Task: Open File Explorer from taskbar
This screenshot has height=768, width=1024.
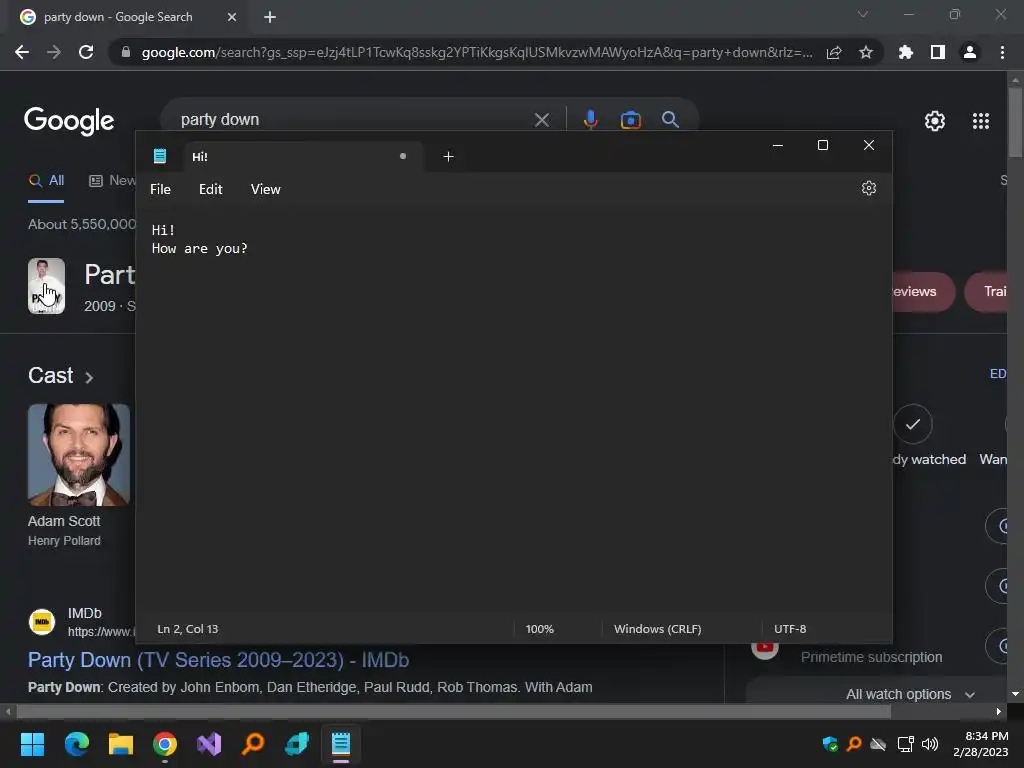Action: click(x=121, y=744)
